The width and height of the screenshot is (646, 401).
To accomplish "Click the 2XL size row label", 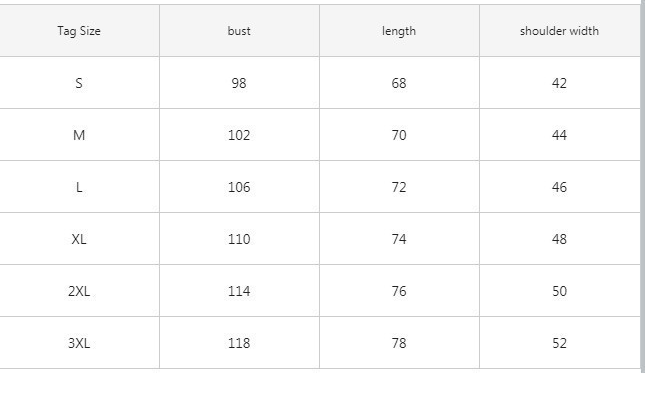I will tap(79, 291).
